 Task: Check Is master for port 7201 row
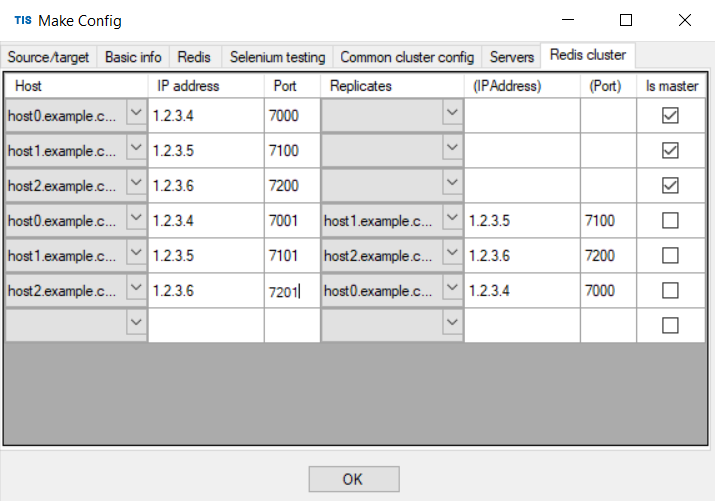670,290
